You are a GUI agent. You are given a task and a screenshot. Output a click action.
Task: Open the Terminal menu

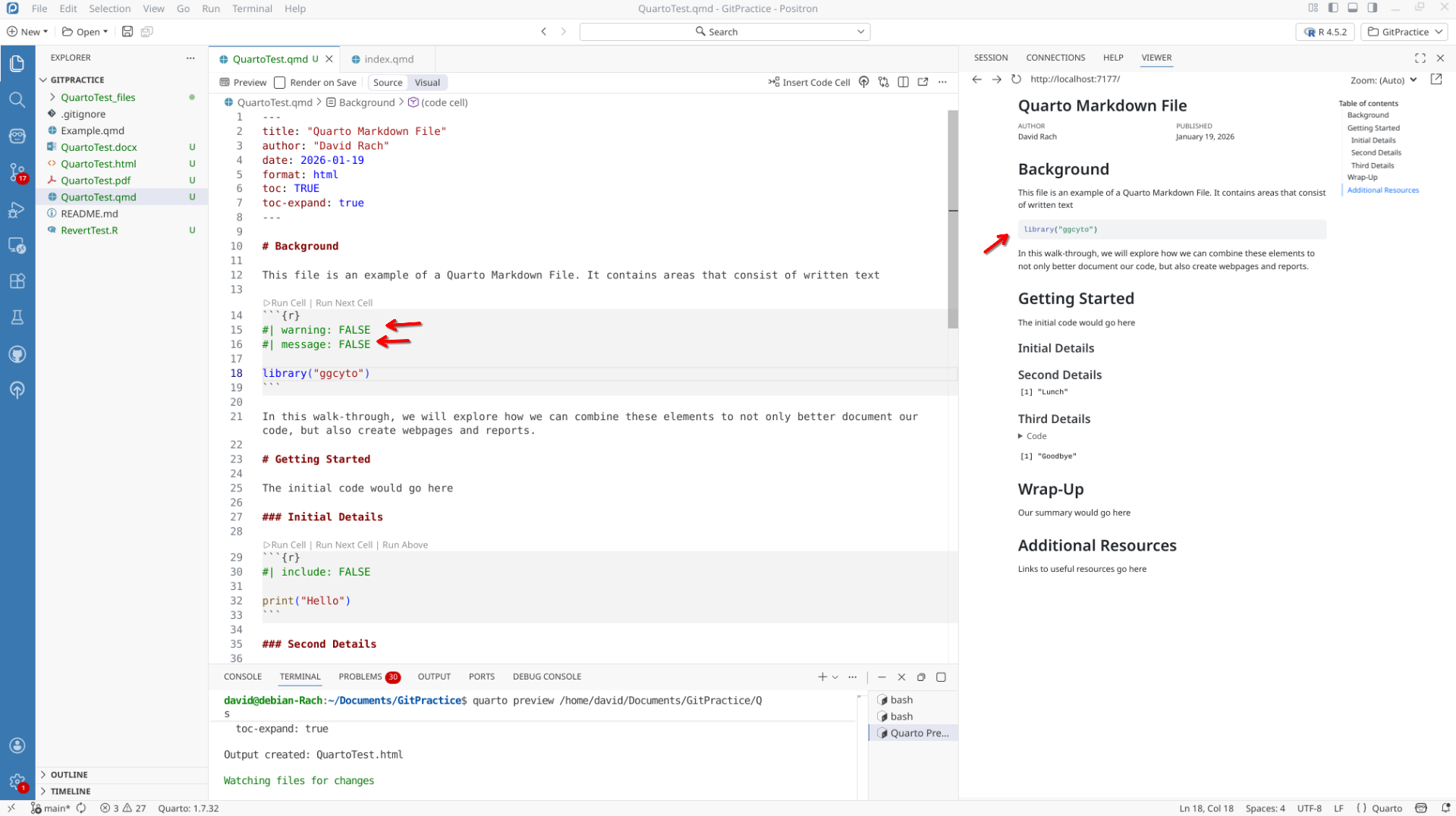[252, 8]
